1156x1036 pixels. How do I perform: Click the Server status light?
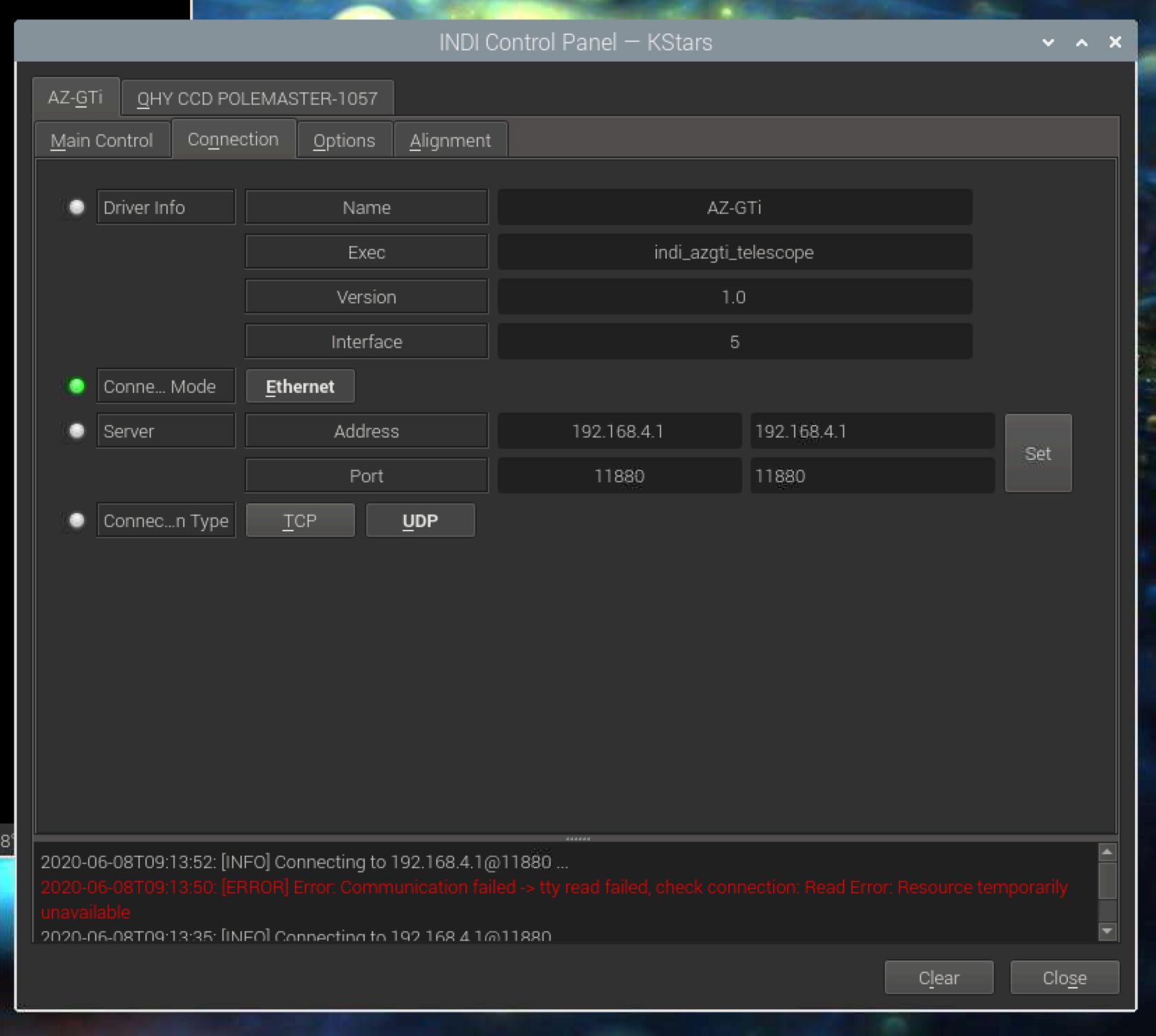[x=77, y=431]
